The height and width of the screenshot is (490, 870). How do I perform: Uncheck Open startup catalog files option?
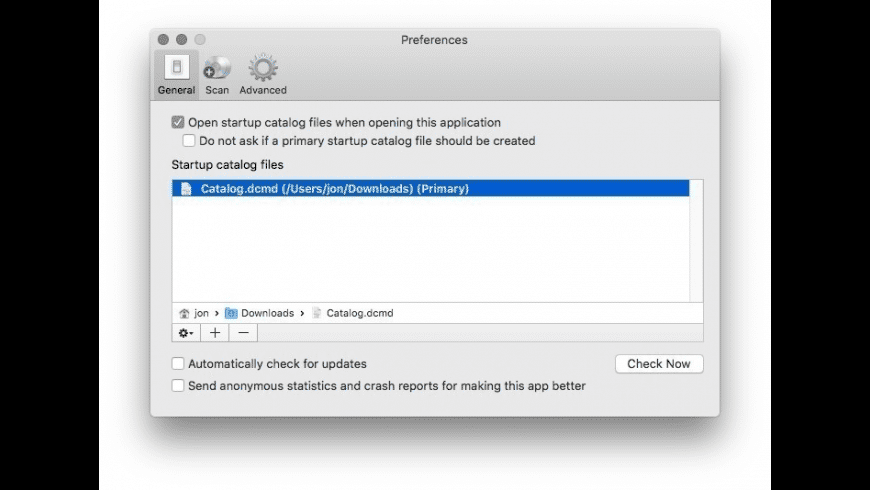click(x=178, y=122)
